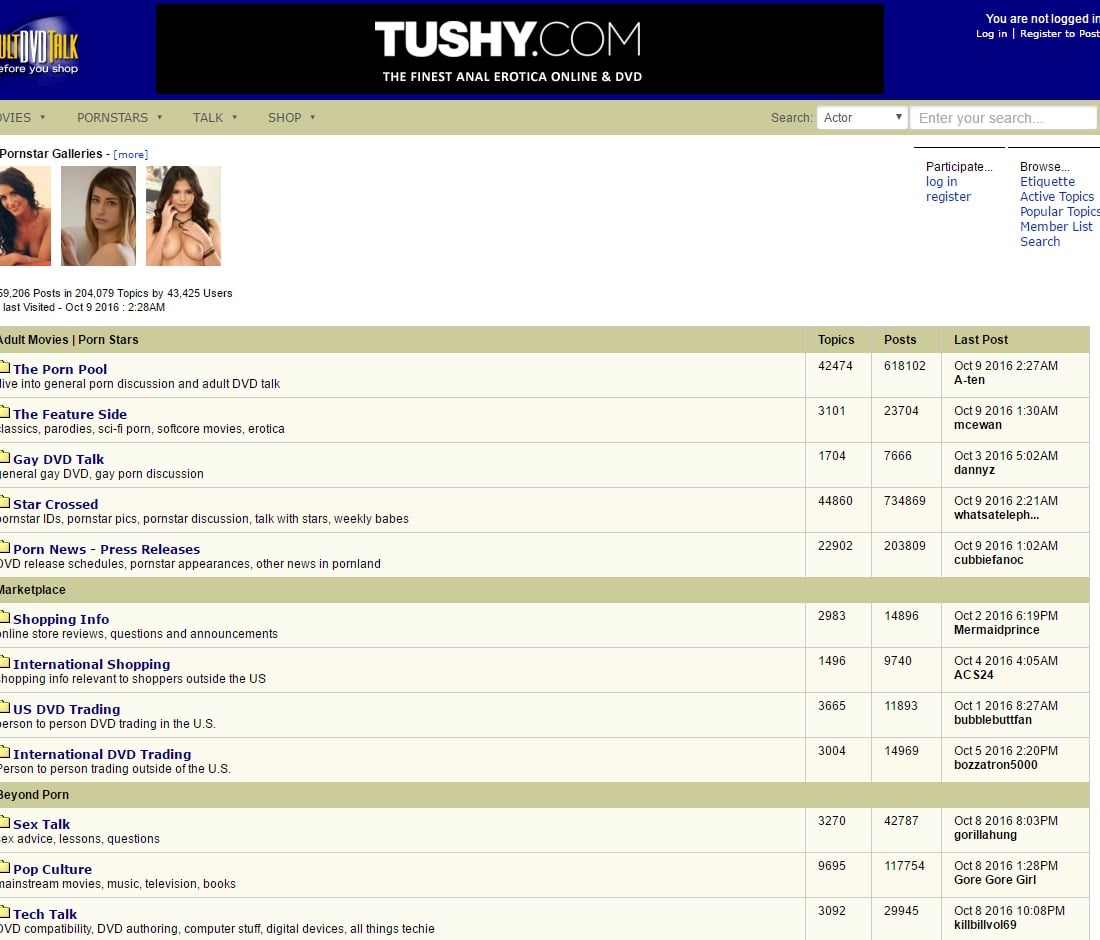
Task: Click last poster mcewan
Action: click(x=978, y=425)
